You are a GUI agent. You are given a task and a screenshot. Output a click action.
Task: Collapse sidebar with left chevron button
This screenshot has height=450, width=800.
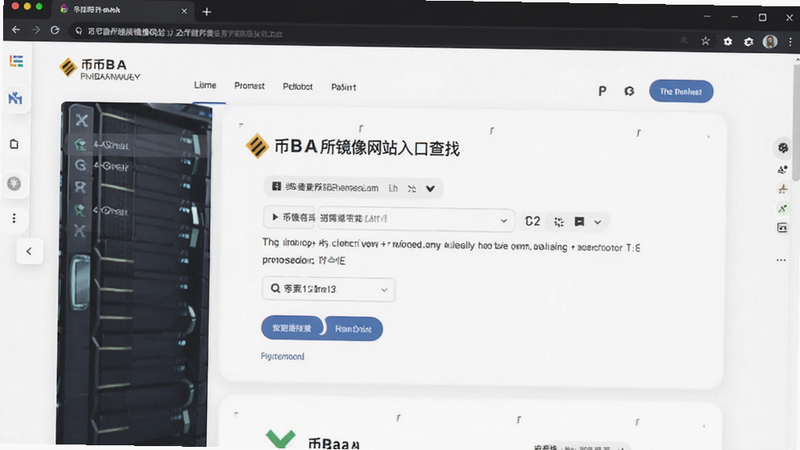point(29,251)
